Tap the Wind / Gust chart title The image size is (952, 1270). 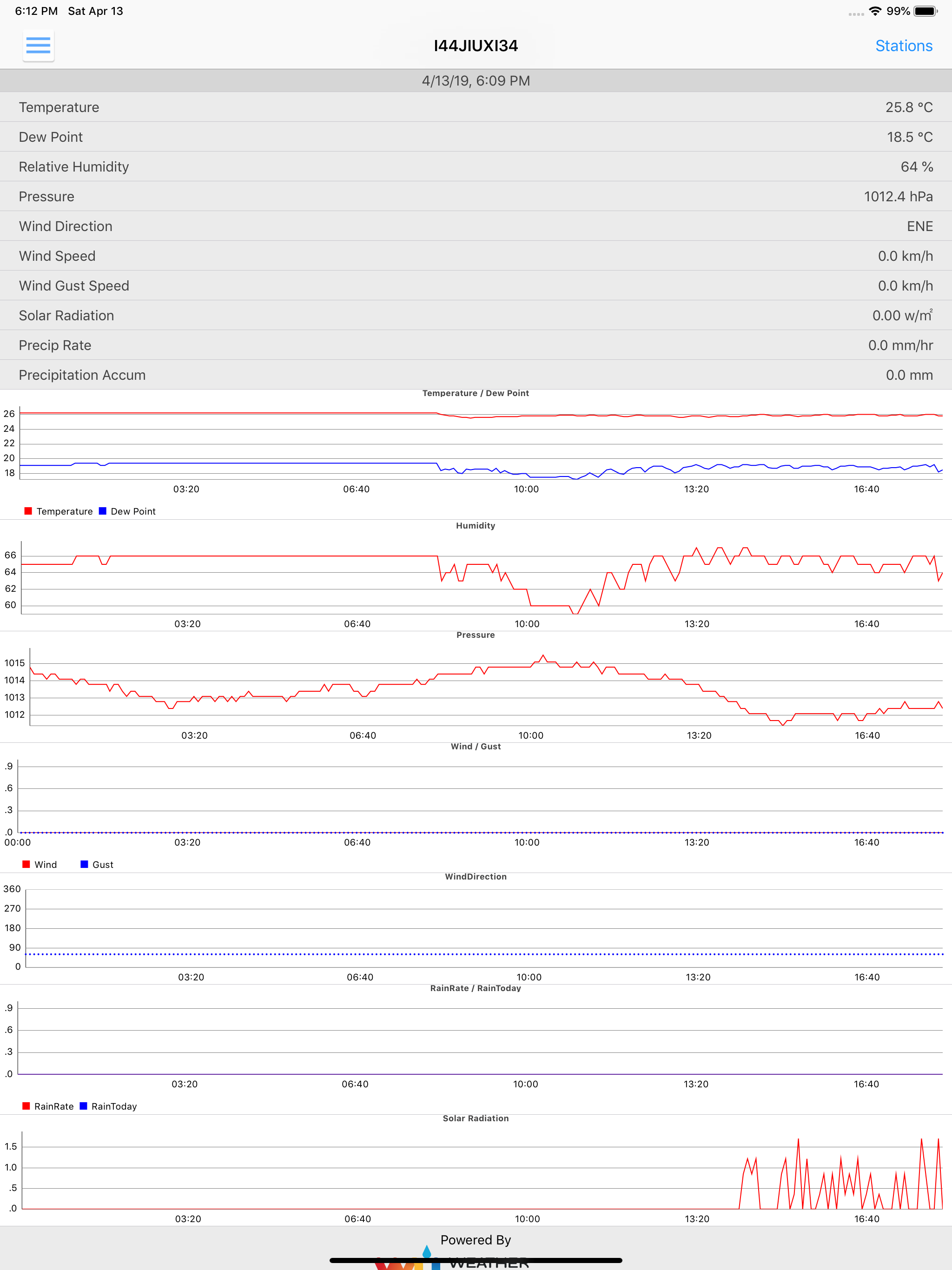[x=476, y=747]
